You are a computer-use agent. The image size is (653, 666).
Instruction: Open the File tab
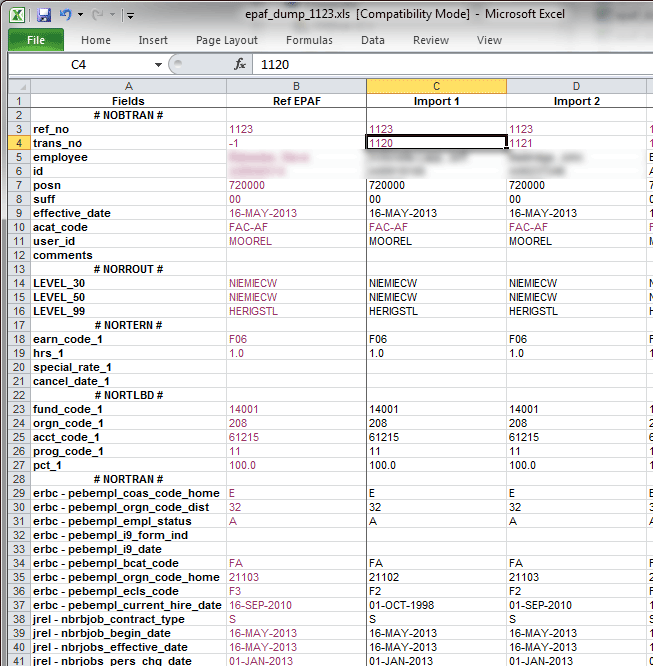[35, 40]
